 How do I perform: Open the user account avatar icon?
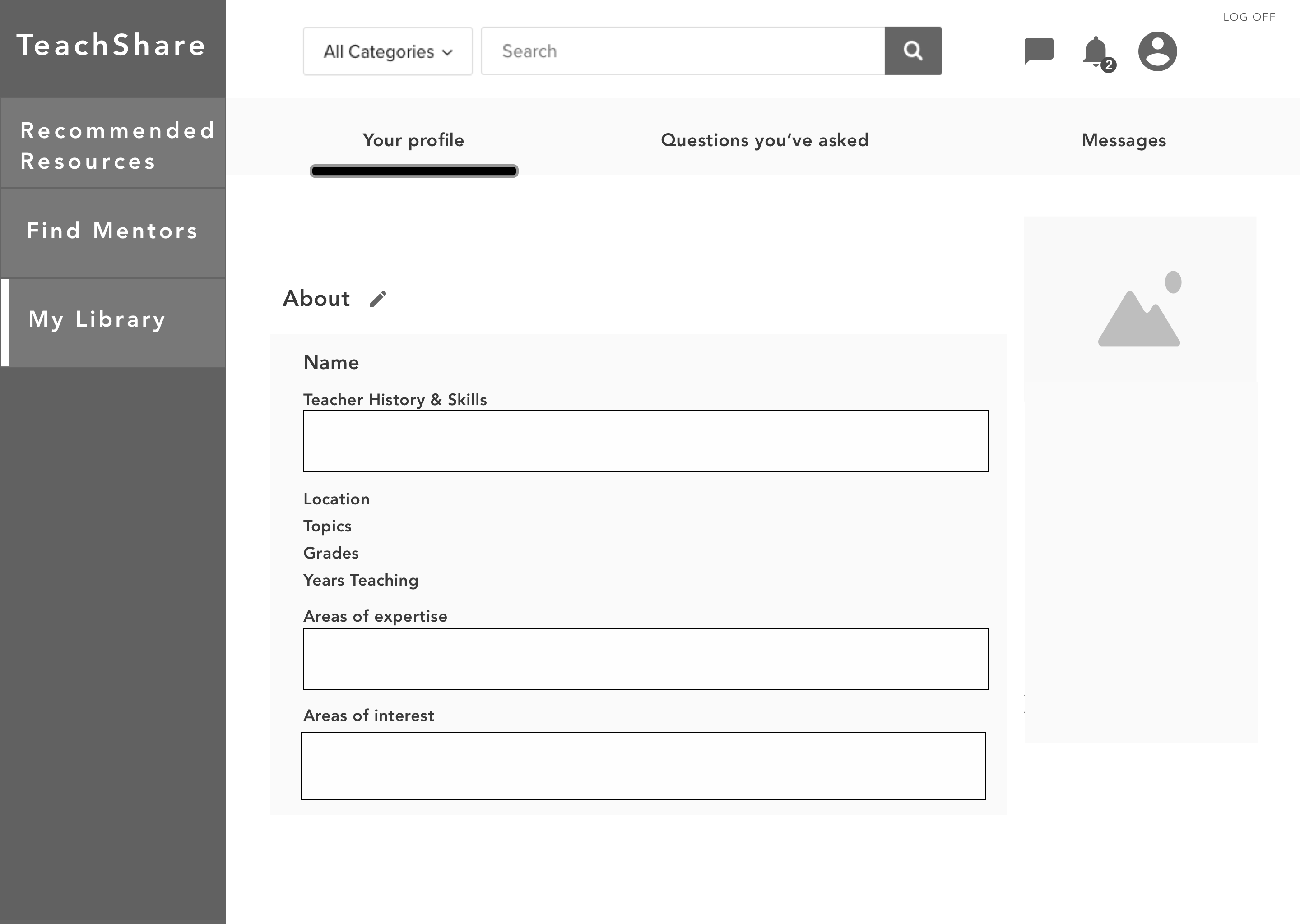pyautogui.click(x=1157, y=51)
